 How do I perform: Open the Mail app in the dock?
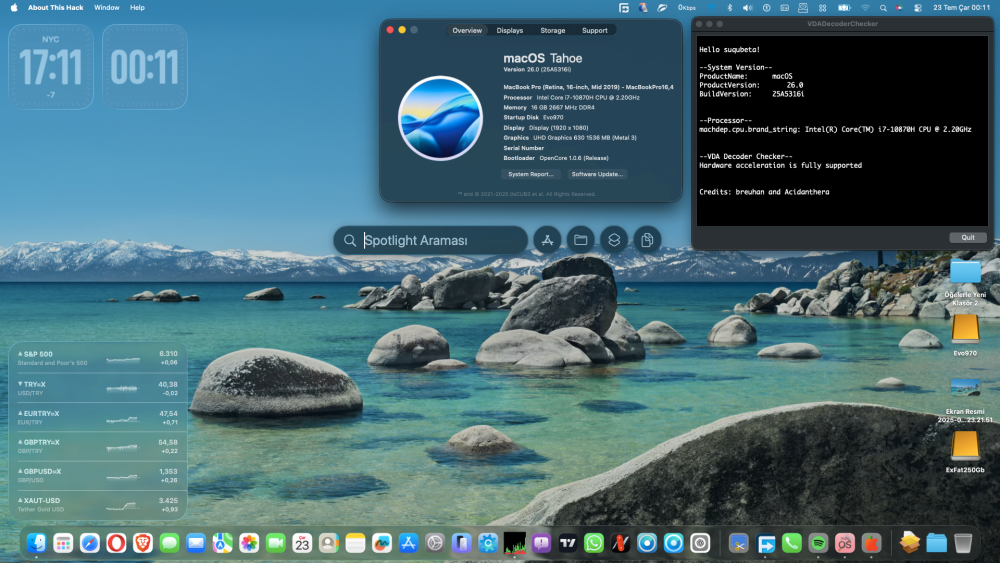pyautogui.click(x=196, y=543)
